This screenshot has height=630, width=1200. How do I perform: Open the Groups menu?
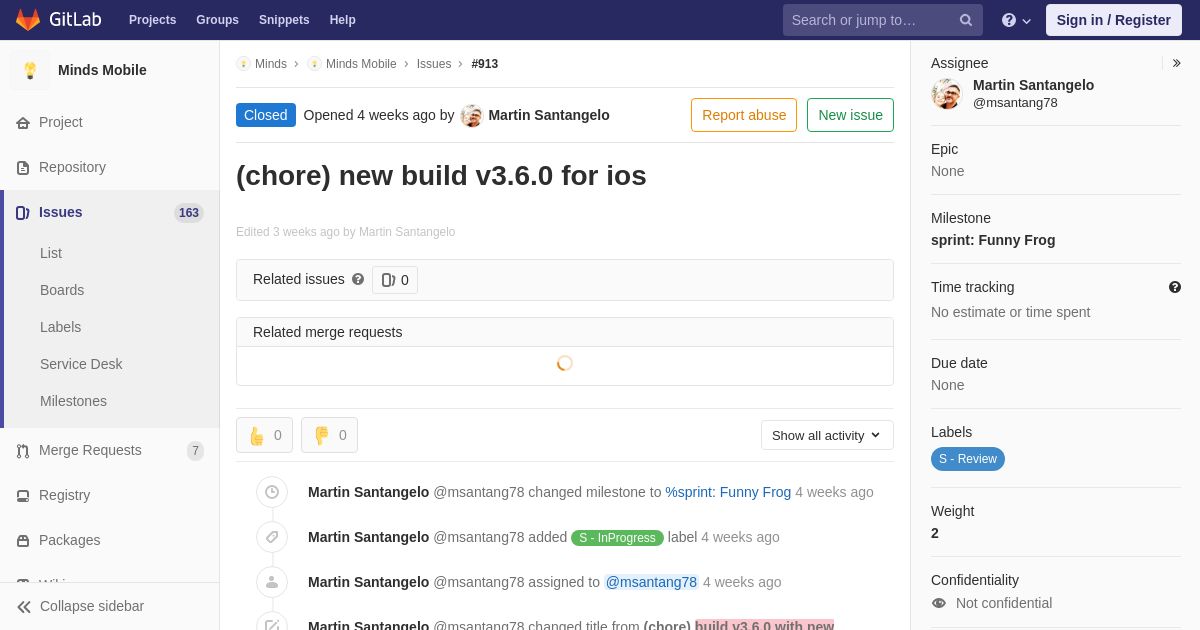coord(217,20)
